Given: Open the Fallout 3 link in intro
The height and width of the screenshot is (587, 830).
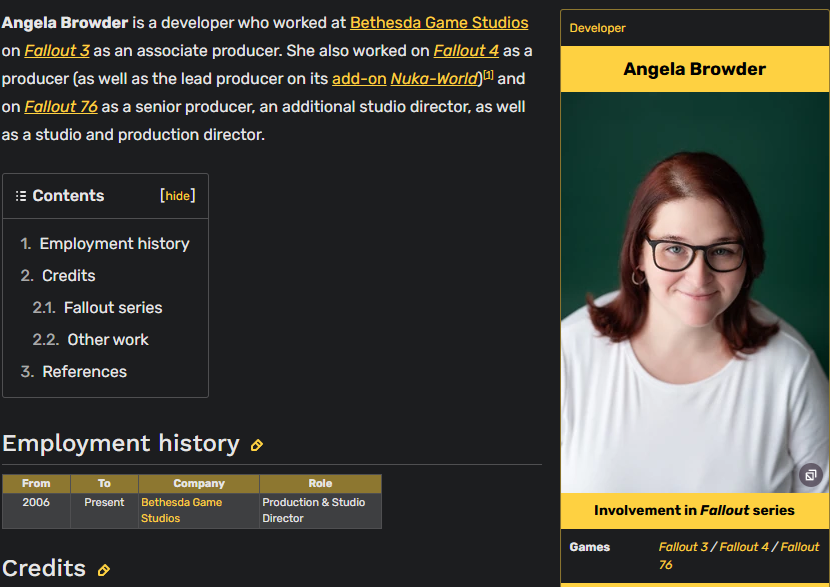Looking at the screenshot, I should [57, 51].
